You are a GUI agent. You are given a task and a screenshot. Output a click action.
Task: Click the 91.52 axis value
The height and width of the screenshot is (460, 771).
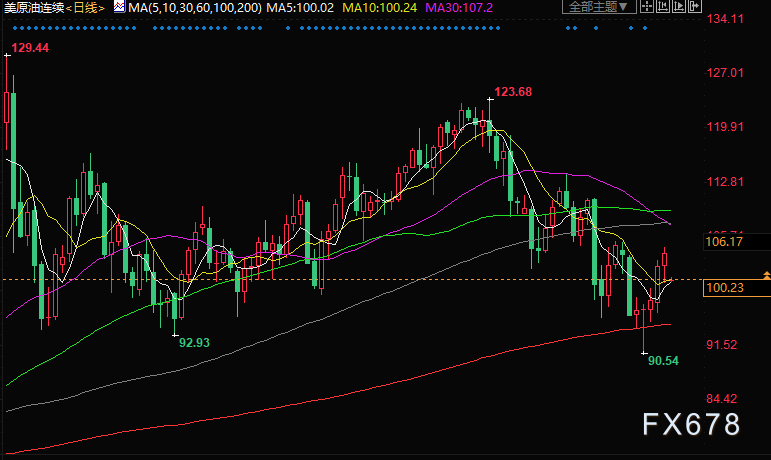pos(722,345)
